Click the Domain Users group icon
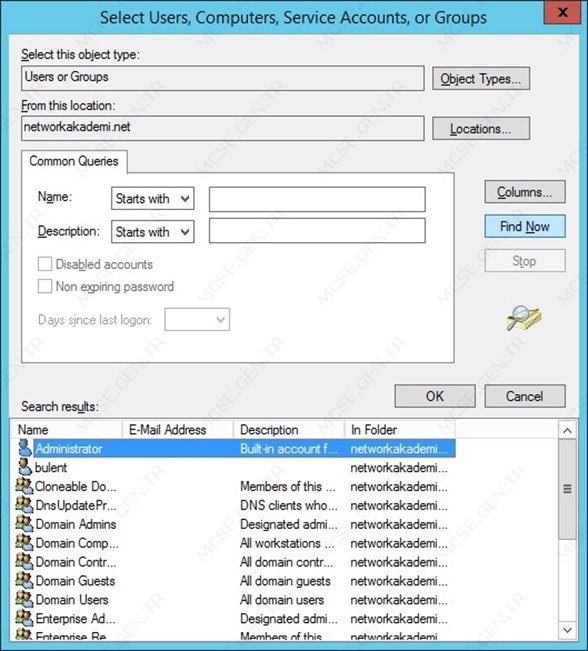588x651 pixels. (24, 600)
